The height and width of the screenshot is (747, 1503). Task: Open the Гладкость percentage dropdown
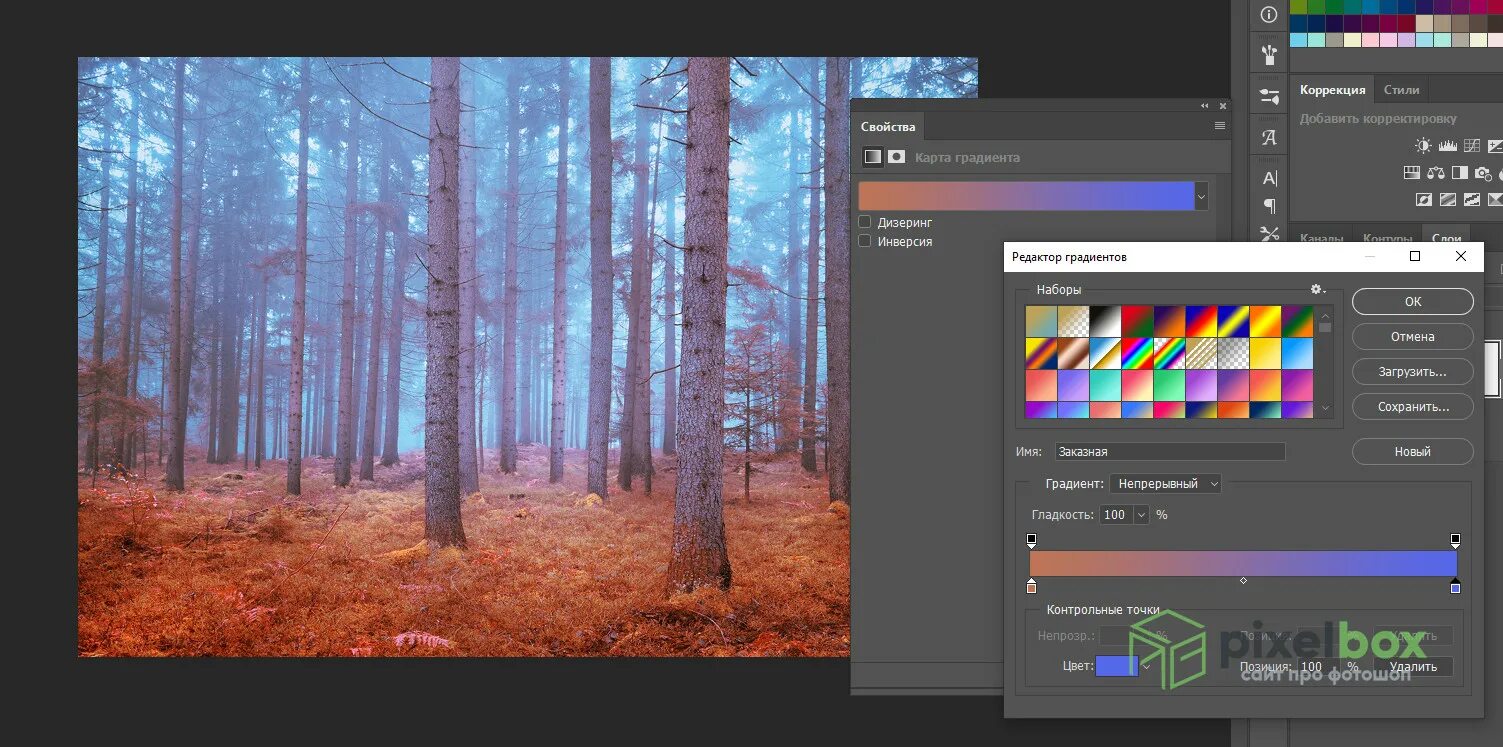[x=1140, y=514]
